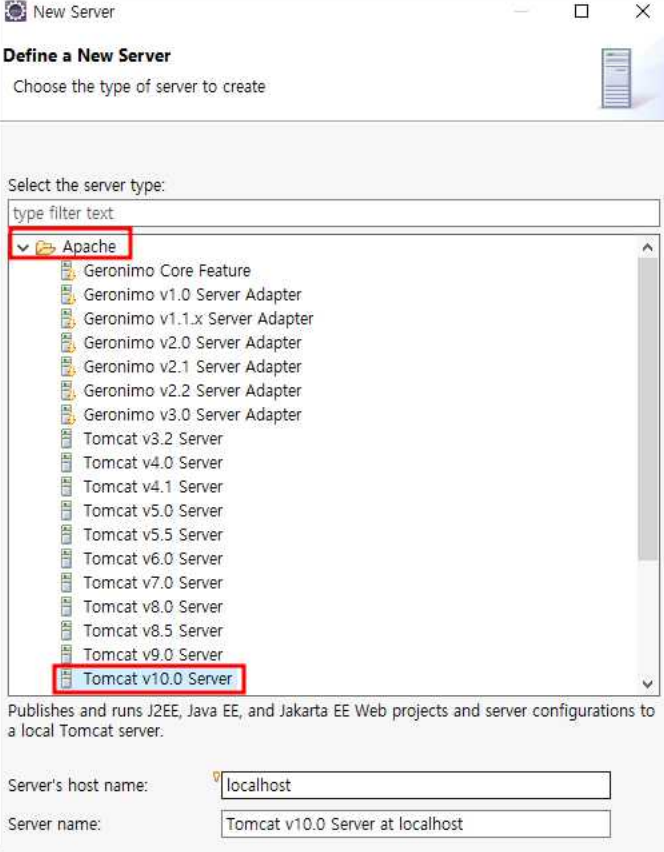Click the Tomcat v5.0 Server icon
This screenshot has height=852, width=664.
[66, 511]
